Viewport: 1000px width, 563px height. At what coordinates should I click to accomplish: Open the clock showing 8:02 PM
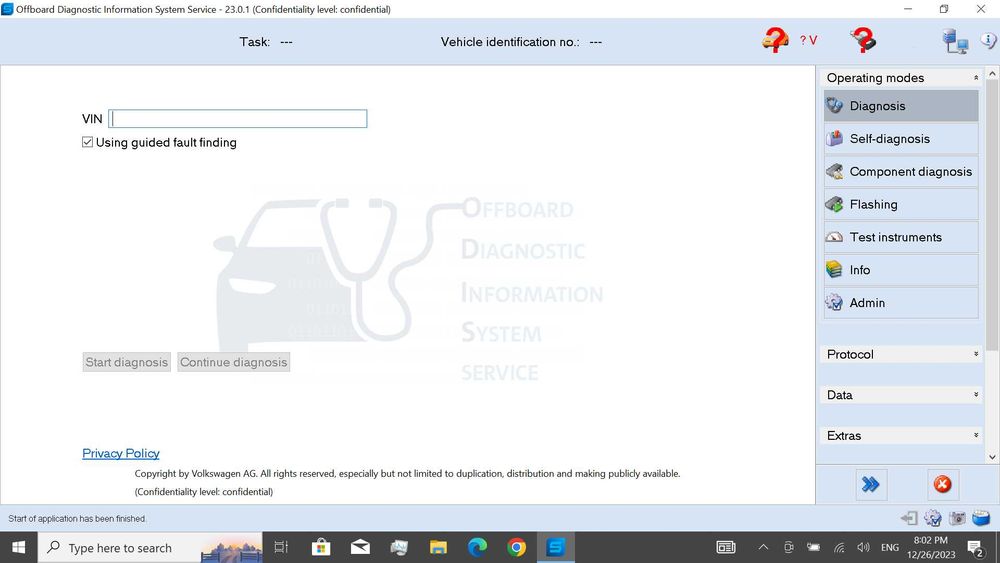coord(931,547)
